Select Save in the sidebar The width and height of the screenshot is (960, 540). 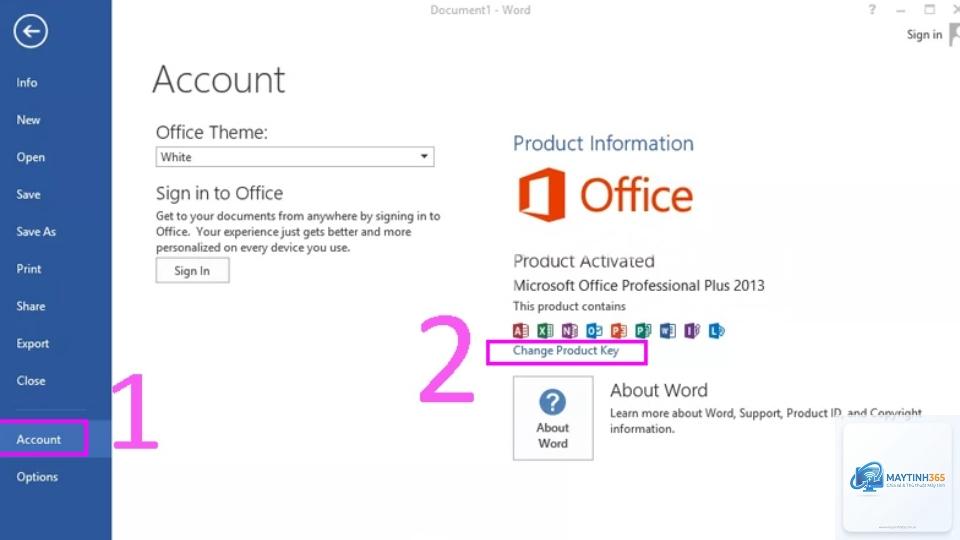click(28, 195)
